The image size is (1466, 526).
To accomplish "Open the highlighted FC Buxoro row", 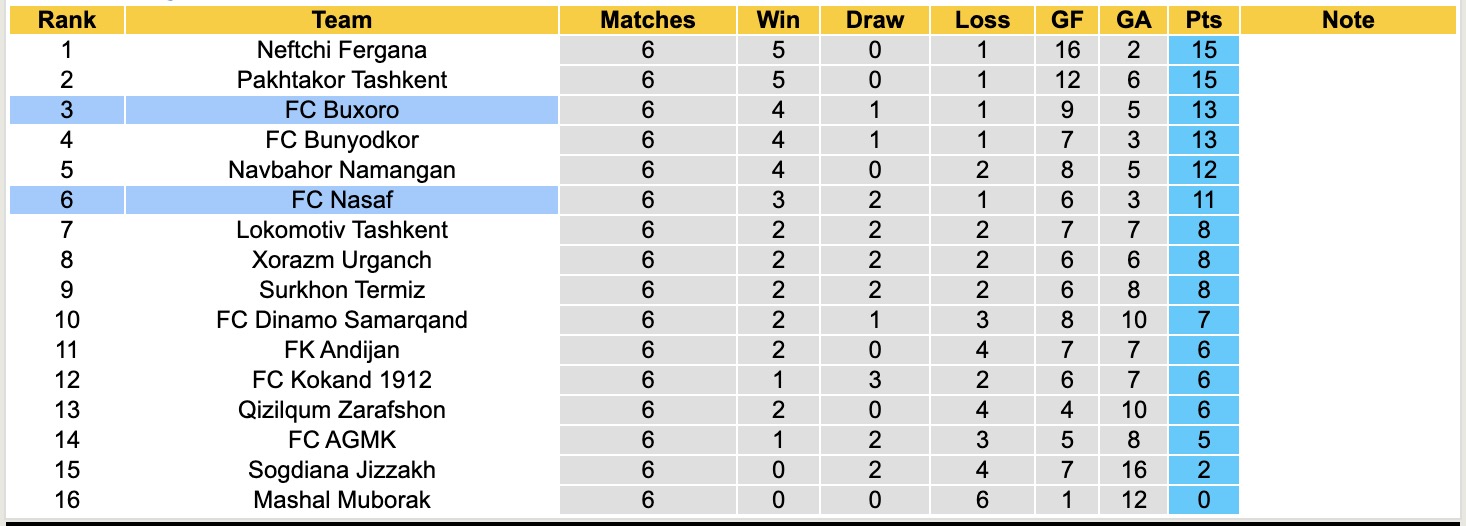I will (341, 110).
